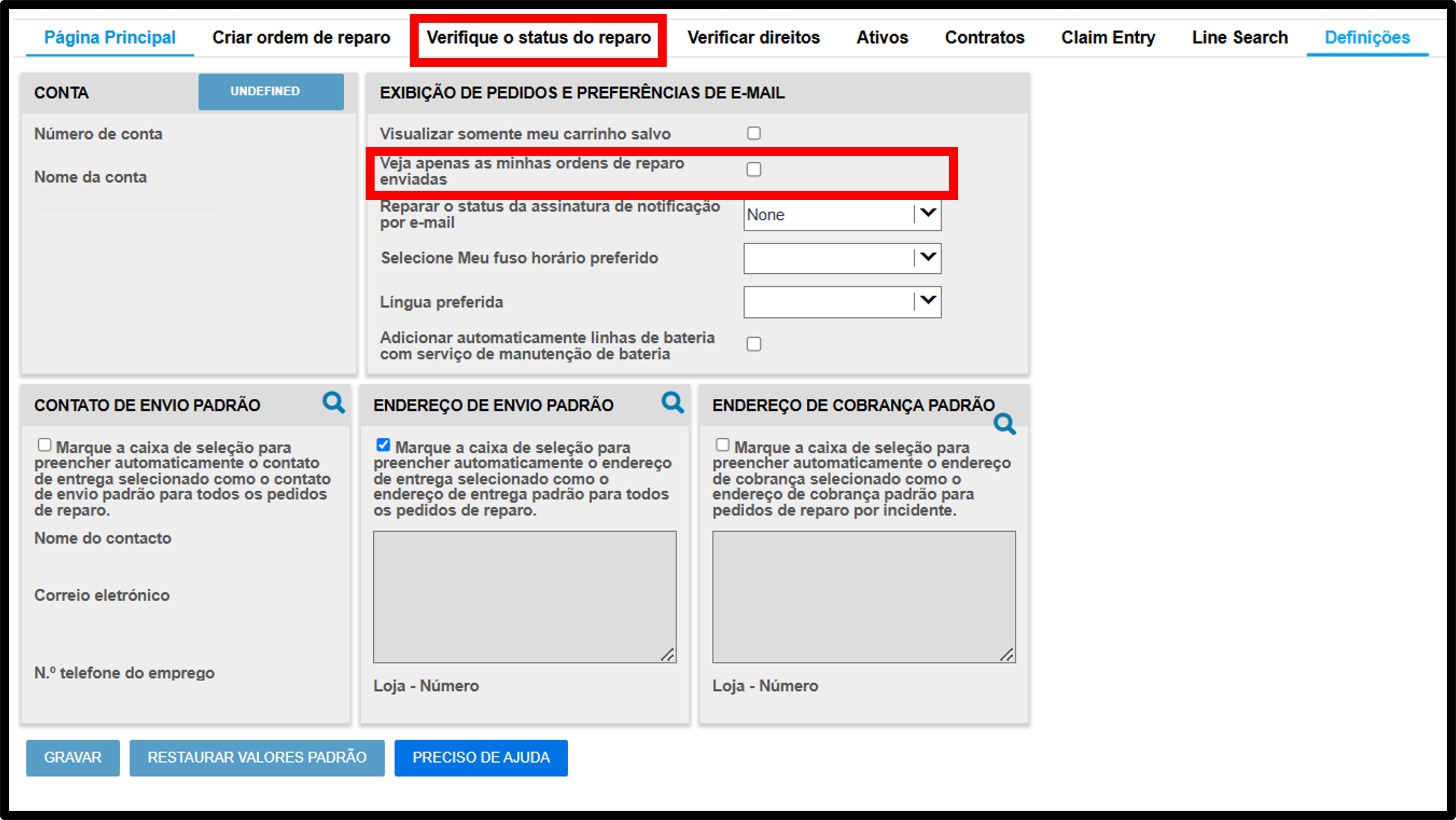Click the UNDEFINED account button
Viewport: 1456px width, 820px height.
coord(271,91)
